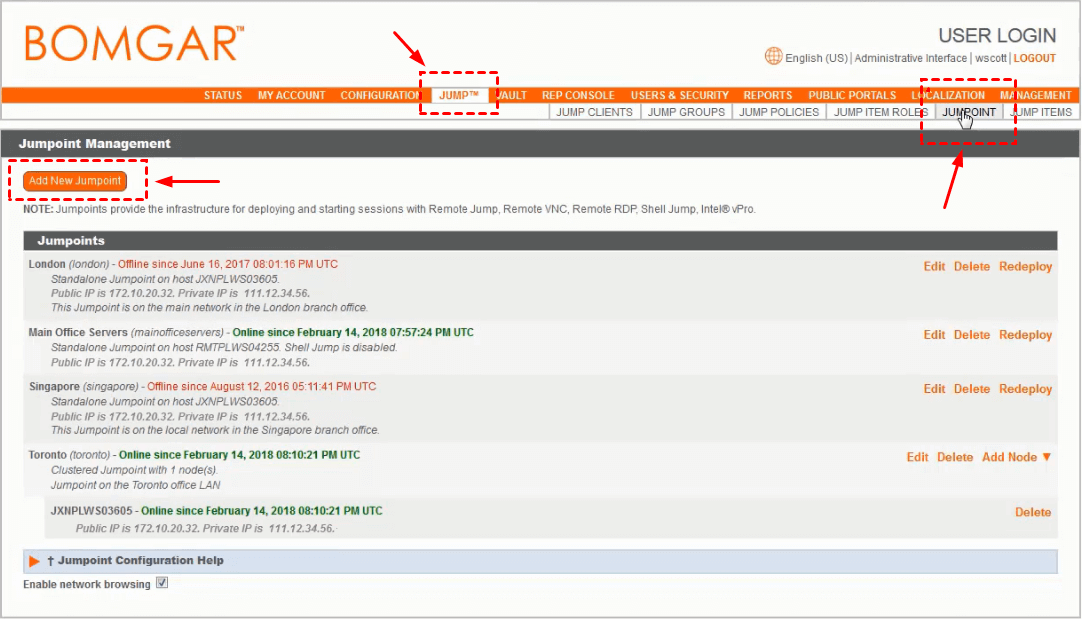Screen dimensions: 1082x619
Task: Click the globe language icon
Action: 774,57
